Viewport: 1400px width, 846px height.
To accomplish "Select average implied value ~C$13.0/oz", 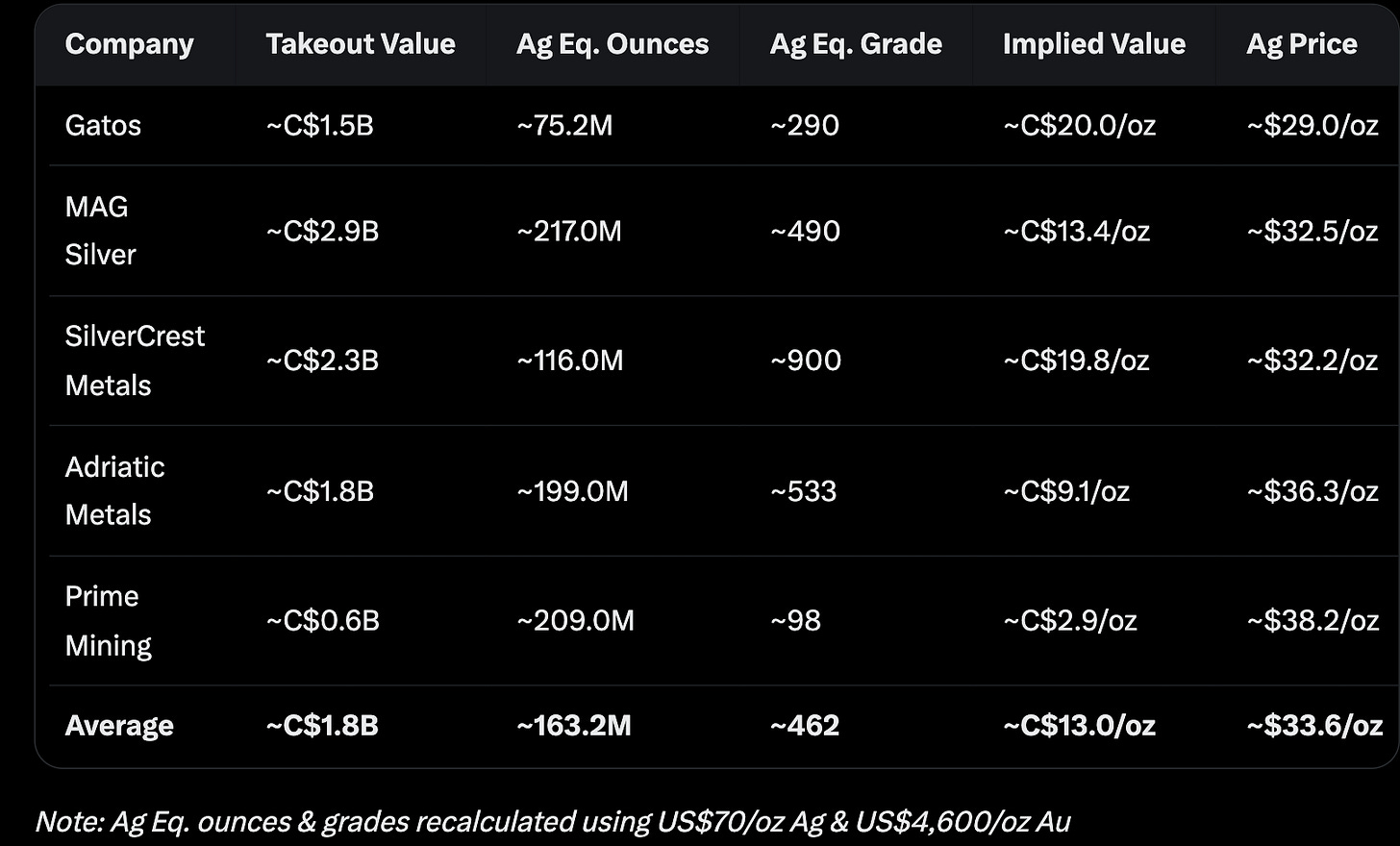I will point(1079,726).
